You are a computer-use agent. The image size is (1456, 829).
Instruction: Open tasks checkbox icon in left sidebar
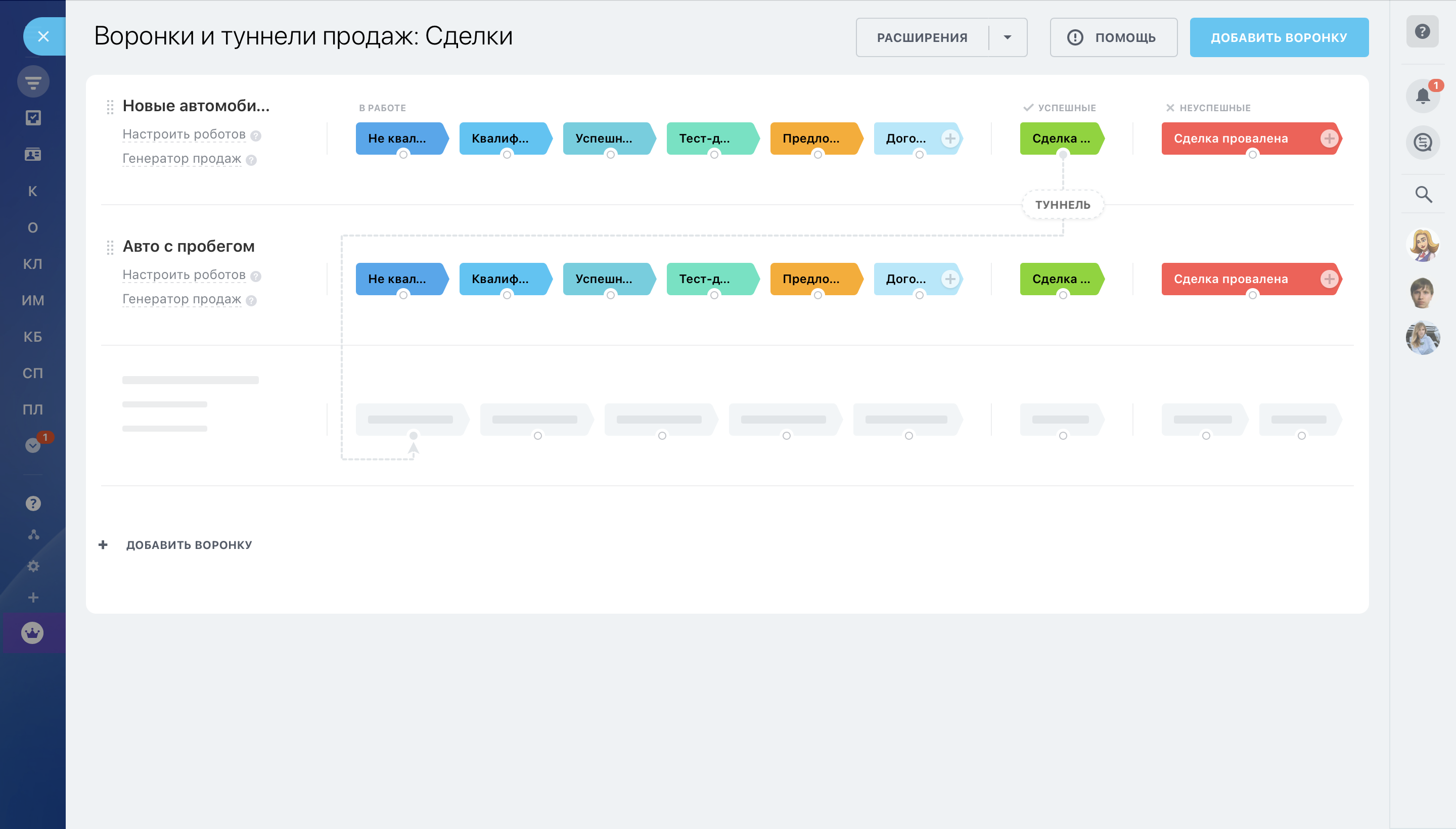click(x=33, y=118)
